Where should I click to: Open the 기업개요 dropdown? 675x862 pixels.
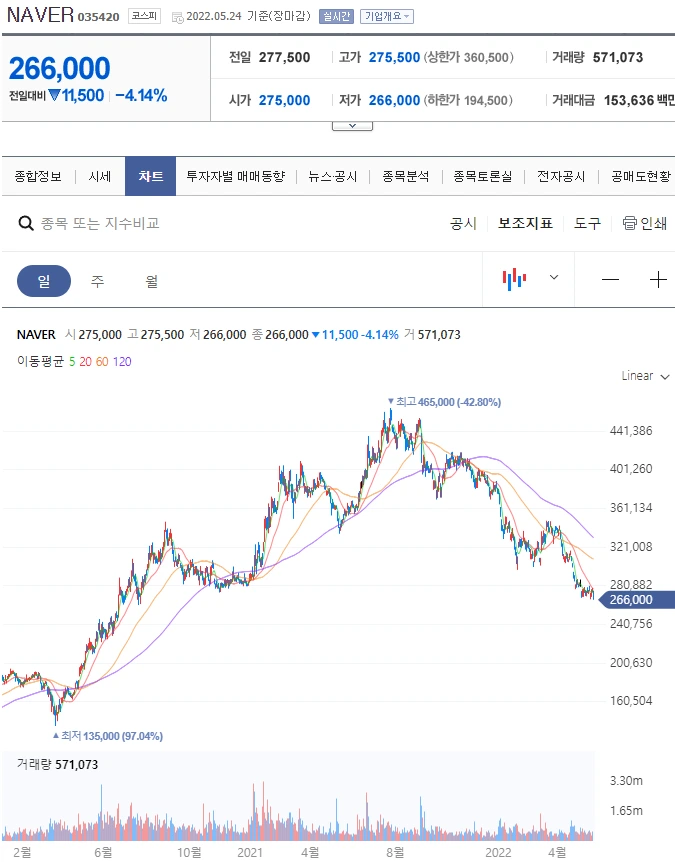387,16
